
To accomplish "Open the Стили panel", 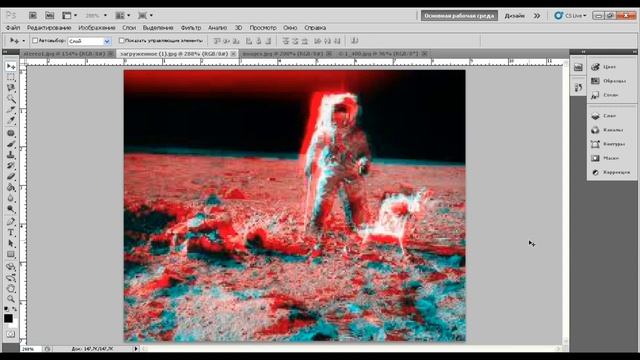I will tap(611, 95).
